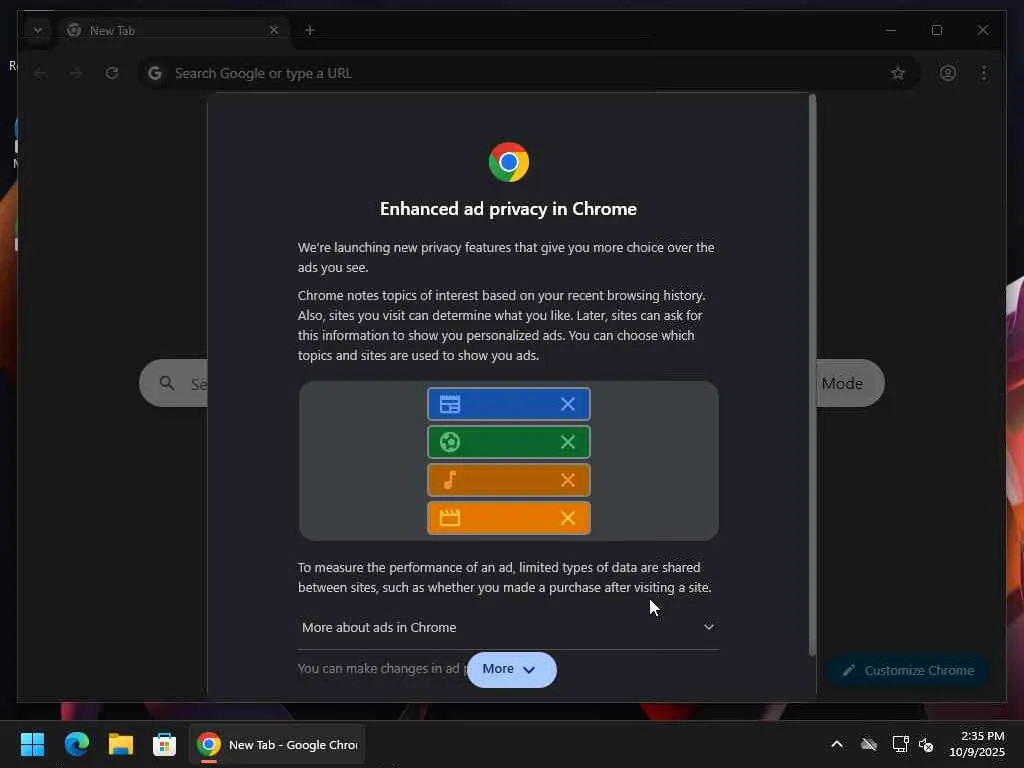Click the Chrome taskbar button

[x=277, y=744]
